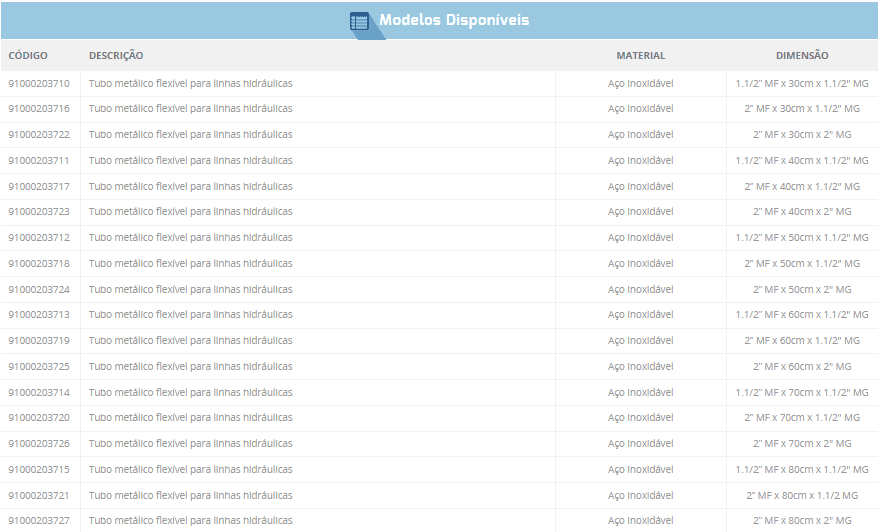
Task: Click dimension 1.1/2" MF x 50cm x 1.1/2" MG
Action: click(802, 238)
